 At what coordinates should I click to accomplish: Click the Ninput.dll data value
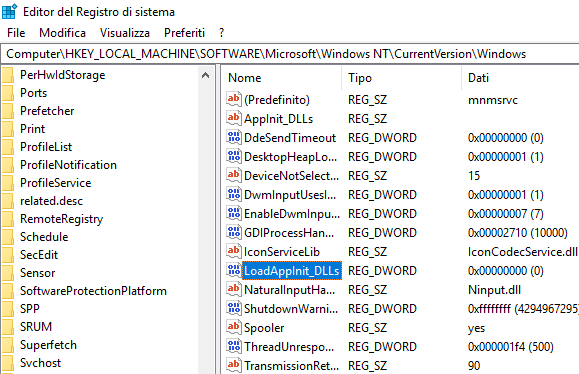coord(494,290)
